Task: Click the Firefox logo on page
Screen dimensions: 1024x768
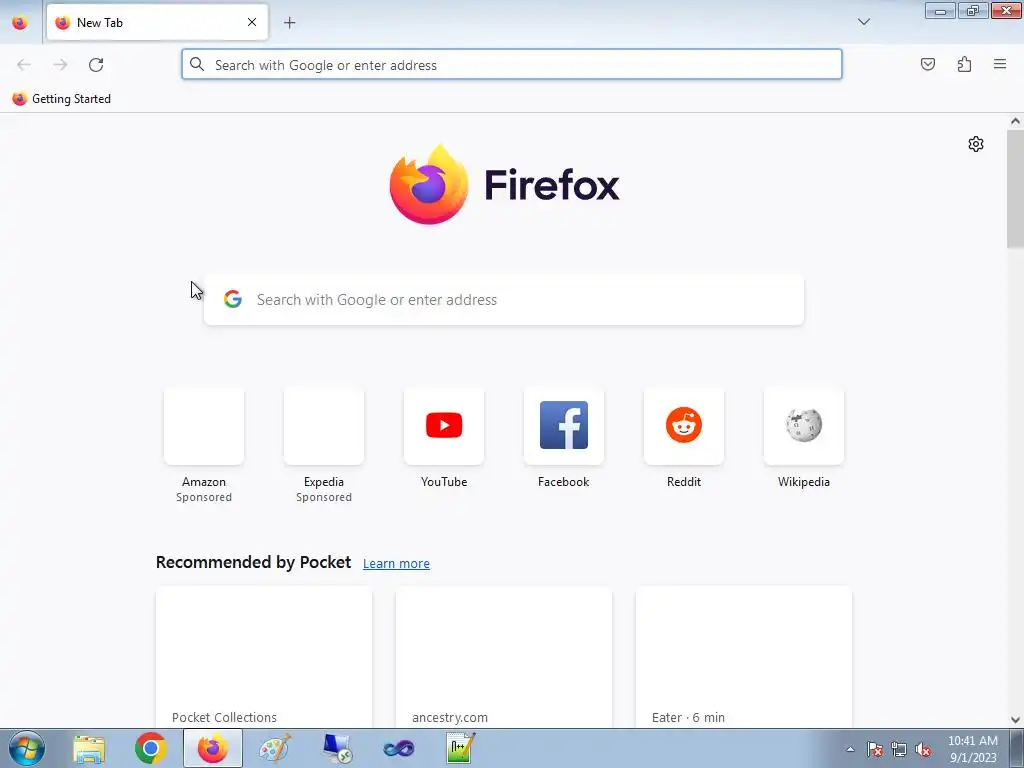Action: [504, 184]
